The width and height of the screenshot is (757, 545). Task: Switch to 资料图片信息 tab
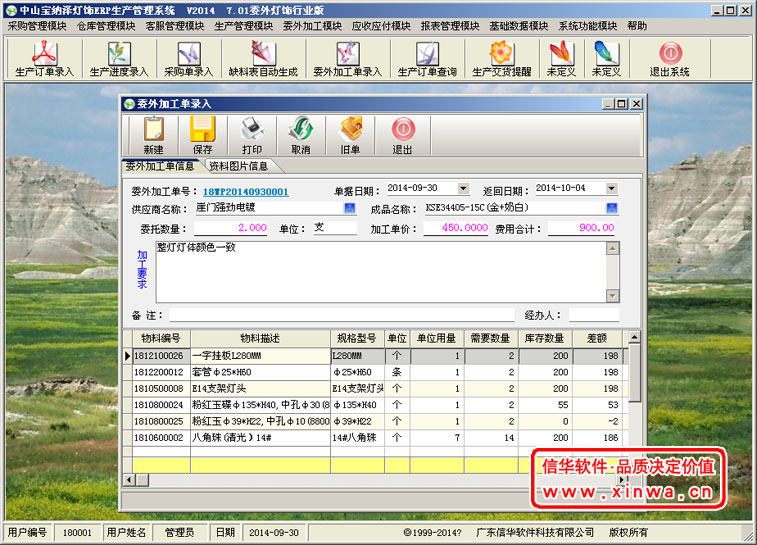click(x=238, y=166)
